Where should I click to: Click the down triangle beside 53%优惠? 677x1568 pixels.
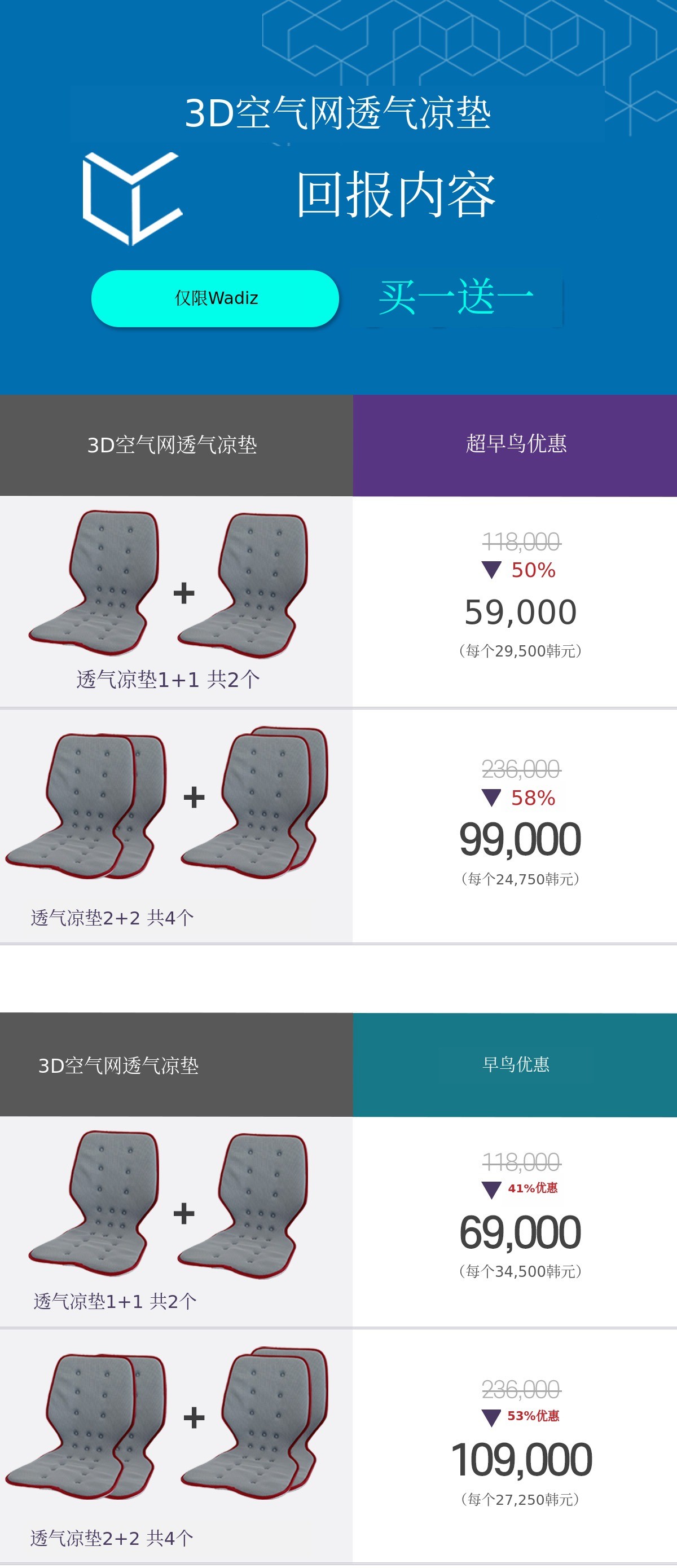(491, 1417)
